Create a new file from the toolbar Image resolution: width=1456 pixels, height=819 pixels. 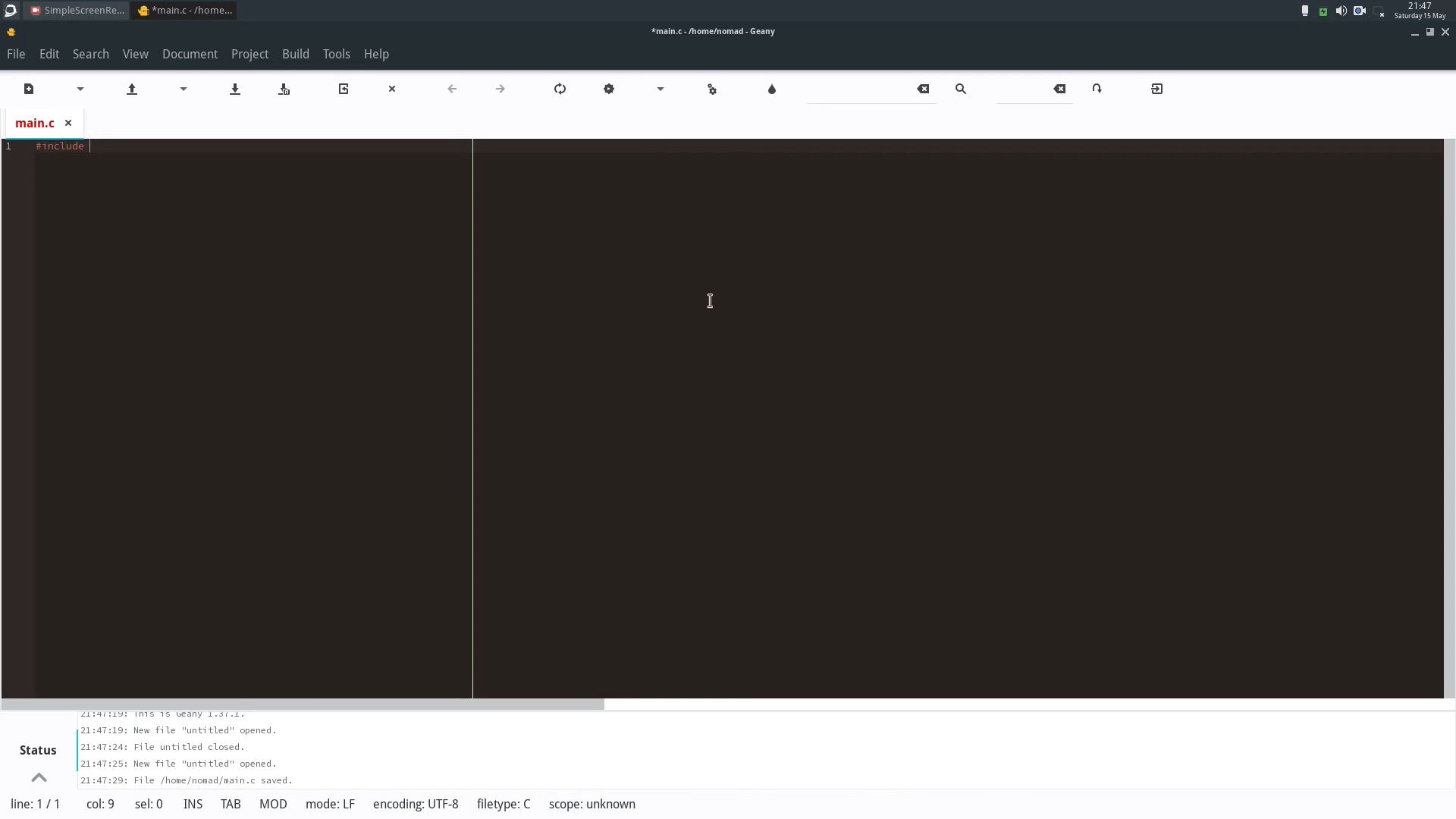[x=29, y=89]
